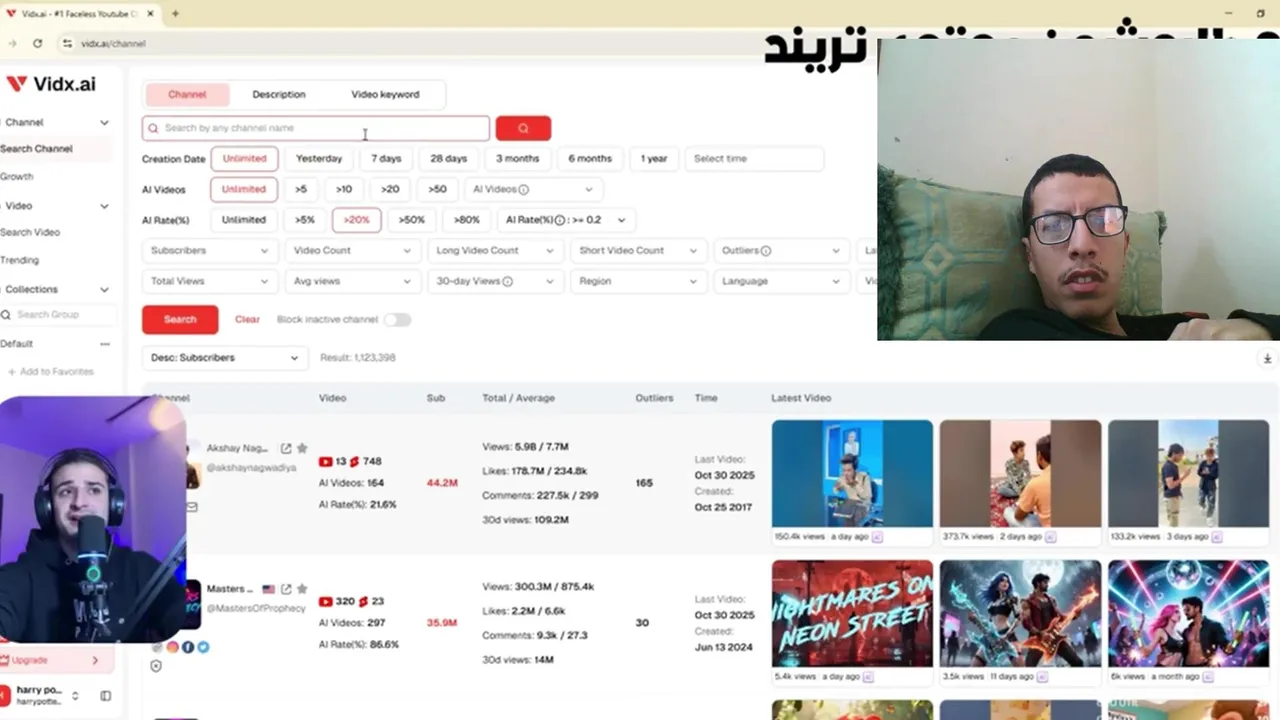Click the red Search button
Viewport: 1280px width, 720px height.
180,319
